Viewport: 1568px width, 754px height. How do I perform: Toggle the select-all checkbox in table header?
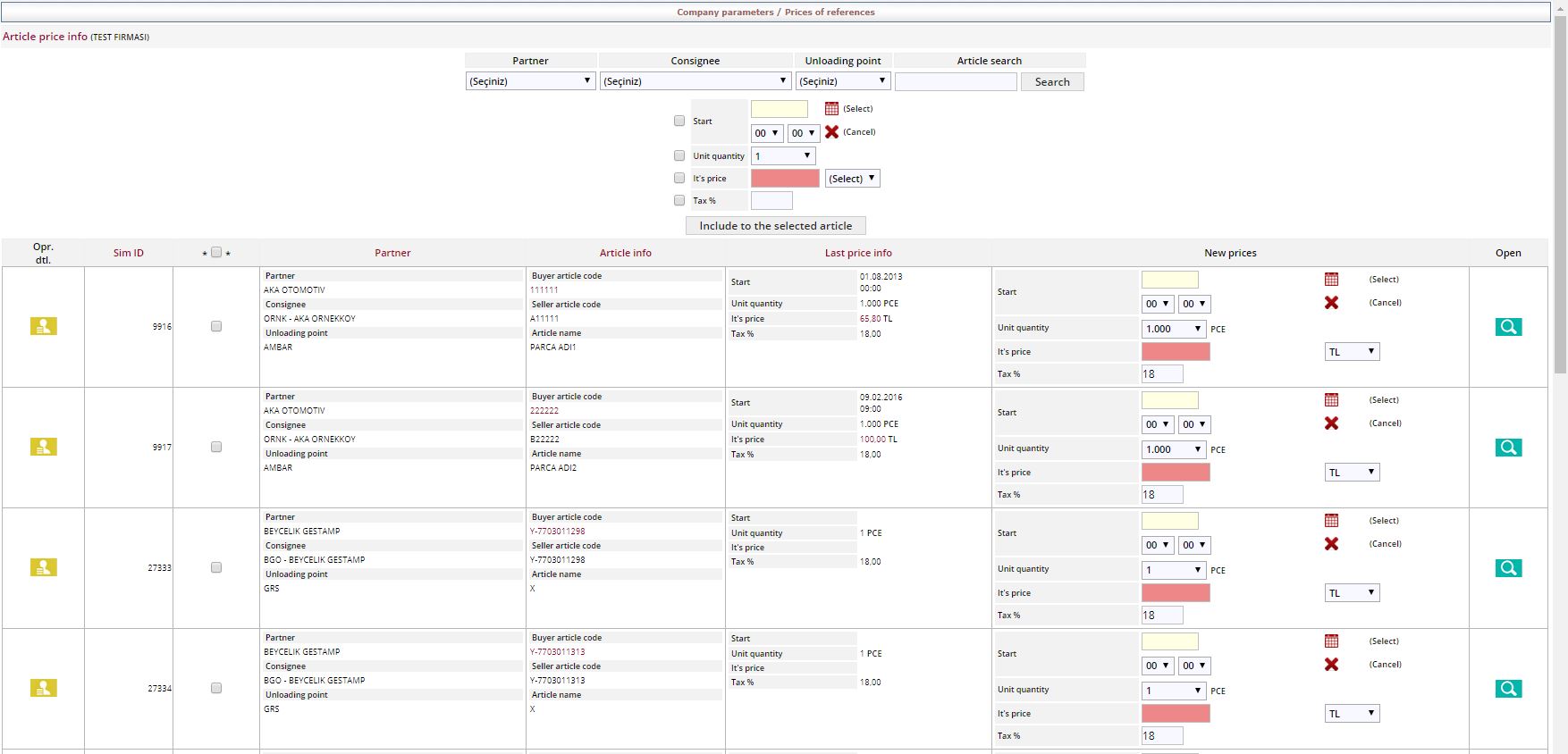tap(216, 253)
